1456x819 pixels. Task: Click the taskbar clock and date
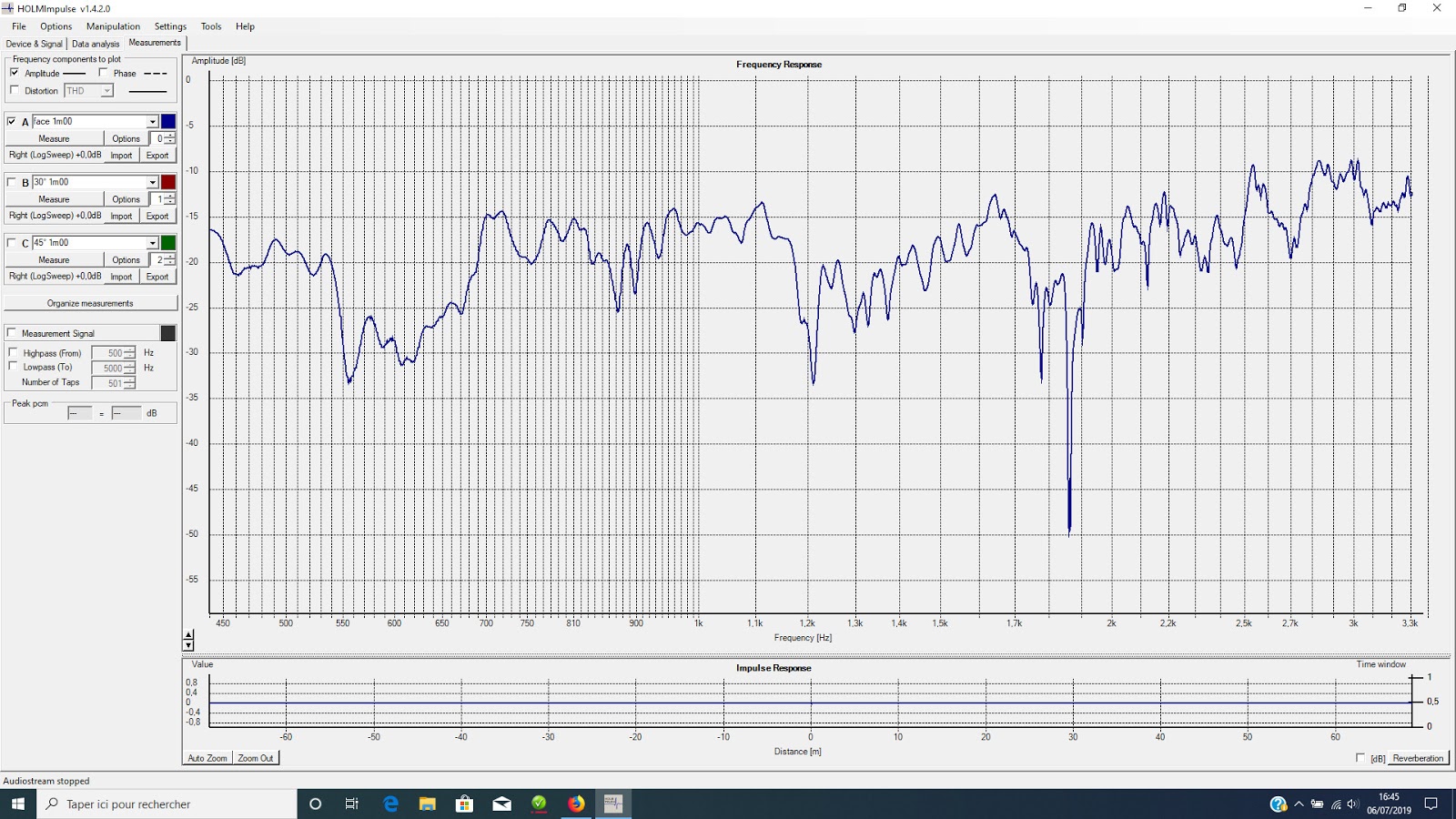click(x=1389, y=804)
